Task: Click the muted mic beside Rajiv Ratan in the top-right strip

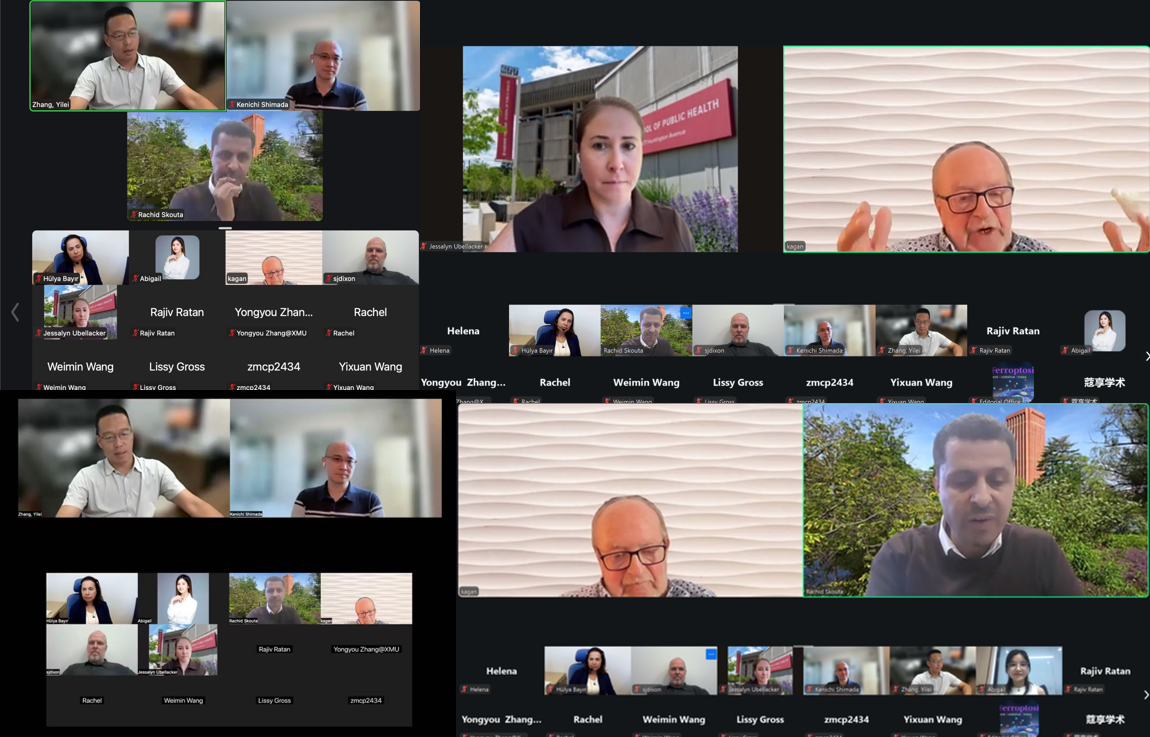Action: click(x=975, y=351)
